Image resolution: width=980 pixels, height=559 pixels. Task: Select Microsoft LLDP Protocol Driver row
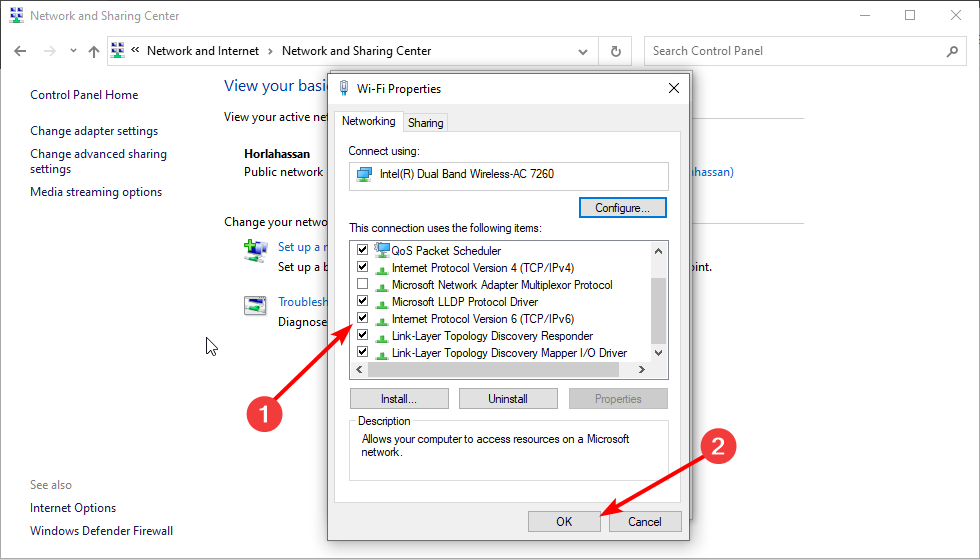464,302
